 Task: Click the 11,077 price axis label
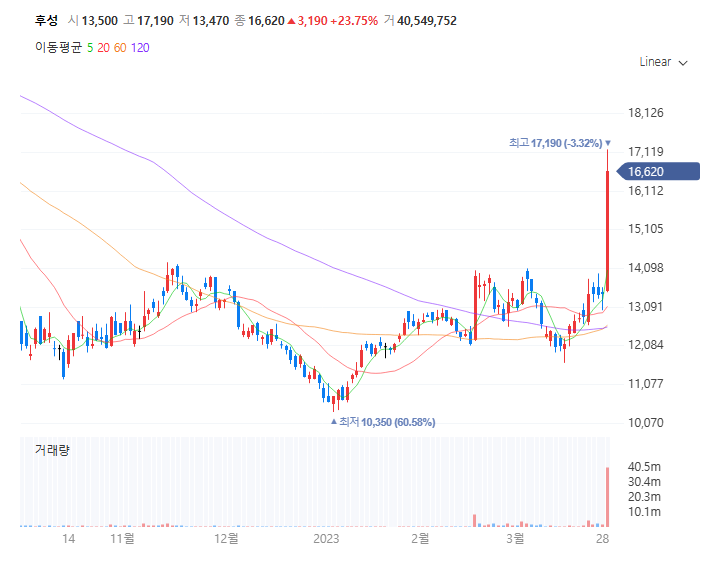(645, 384)
